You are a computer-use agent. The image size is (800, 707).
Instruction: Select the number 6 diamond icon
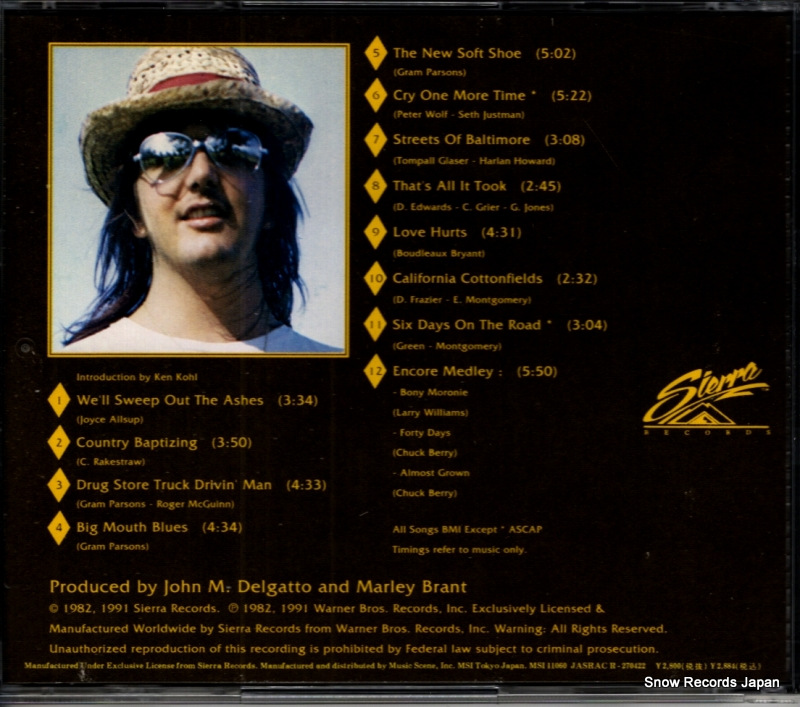coord(376,97)
